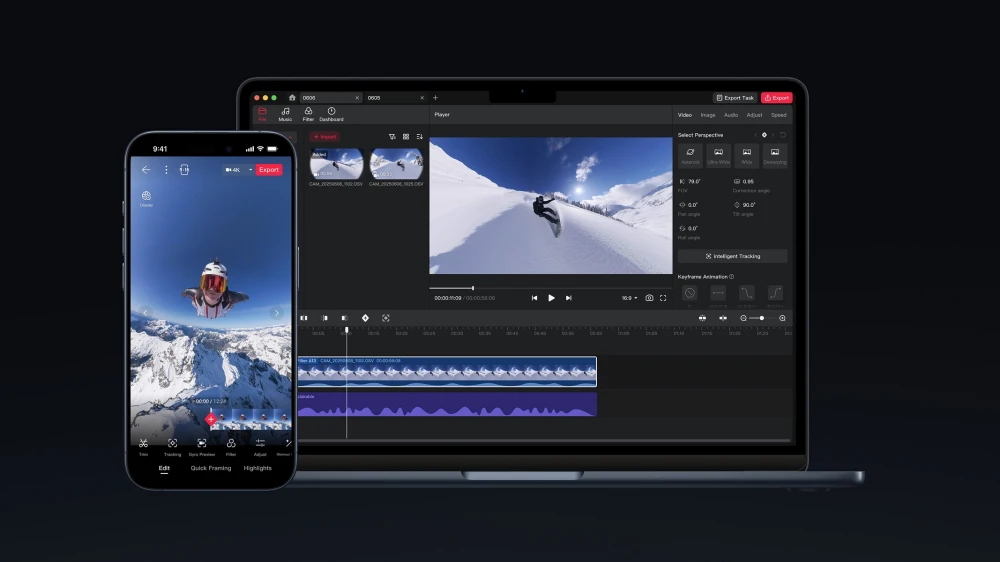The image size is (1000, 562).
Task: Click timeline snap icon left of zoom out
Action: pyautogui.click(x=723, y=318)
